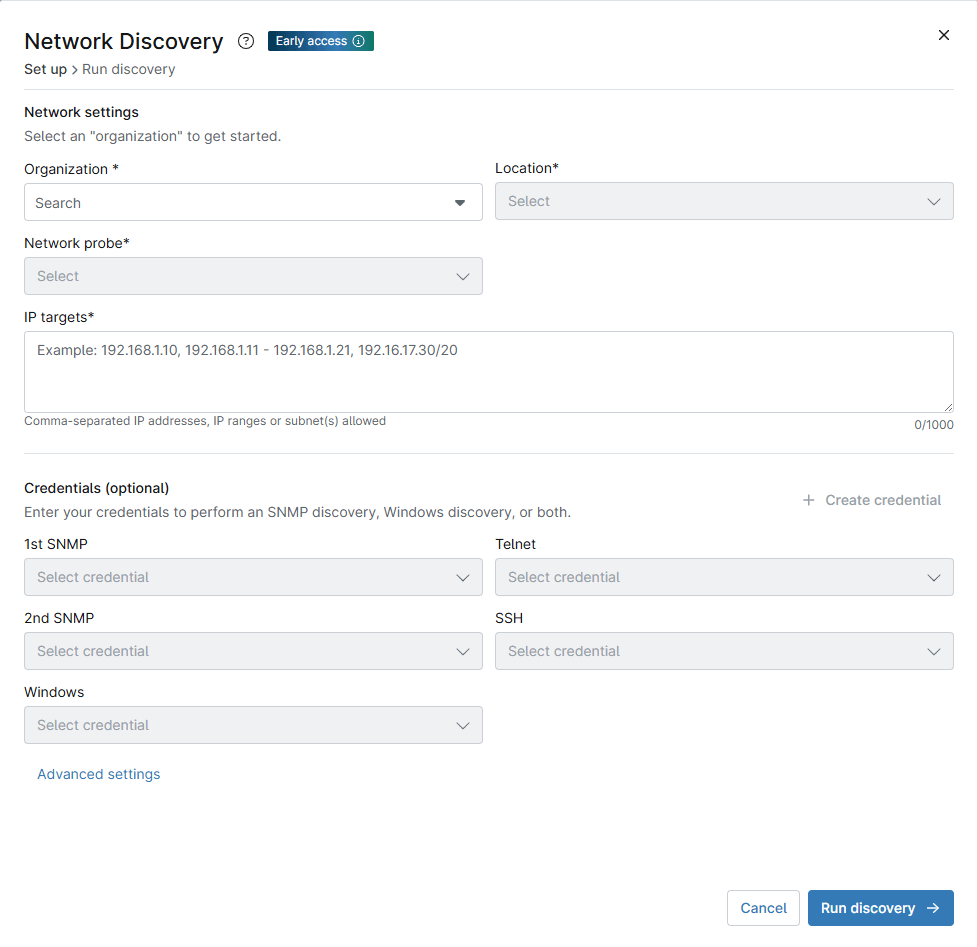Expand Advanced settings

pyautogui.click(x=98, y=774)
